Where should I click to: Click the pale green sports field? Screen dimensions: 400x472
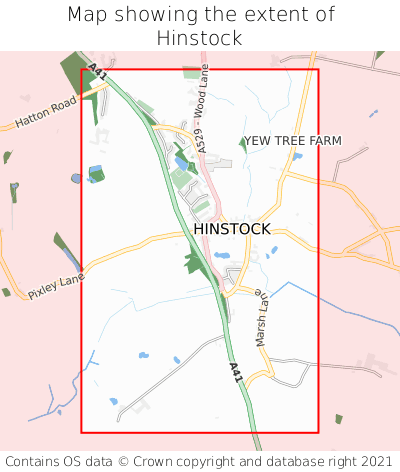[x=181, y=178]
